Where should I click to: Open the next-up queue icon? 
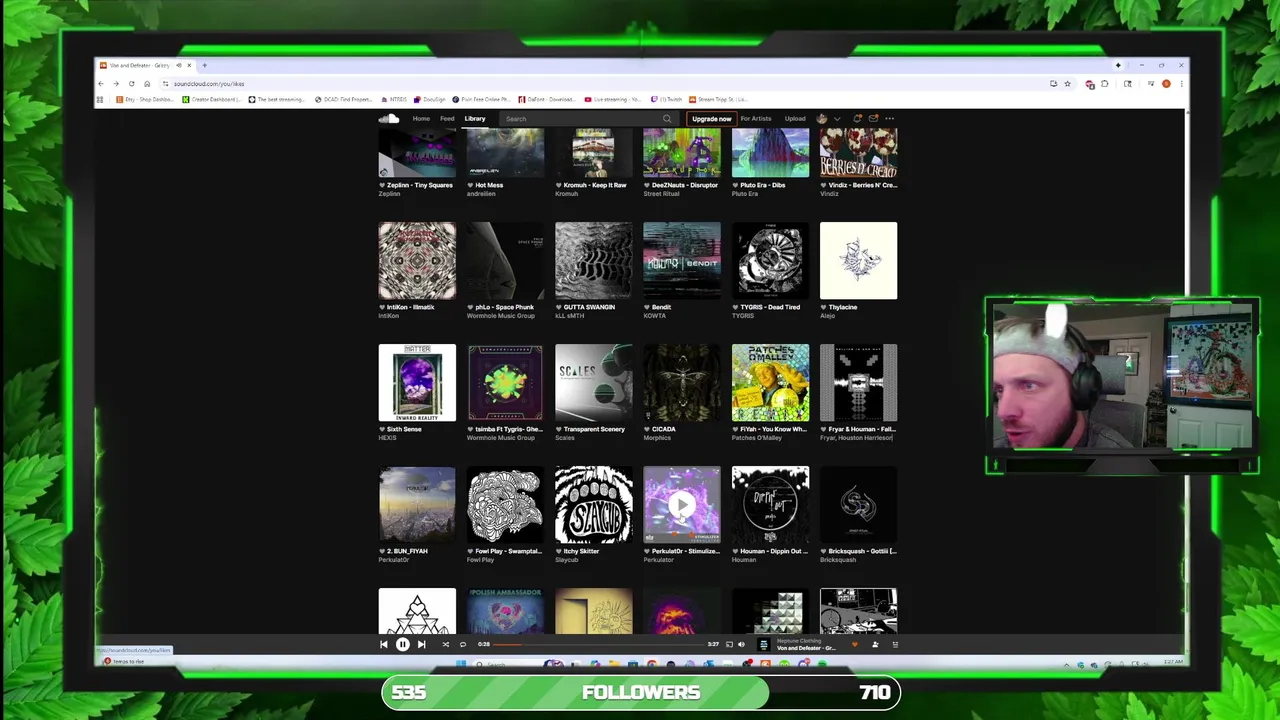click(895, 644)
